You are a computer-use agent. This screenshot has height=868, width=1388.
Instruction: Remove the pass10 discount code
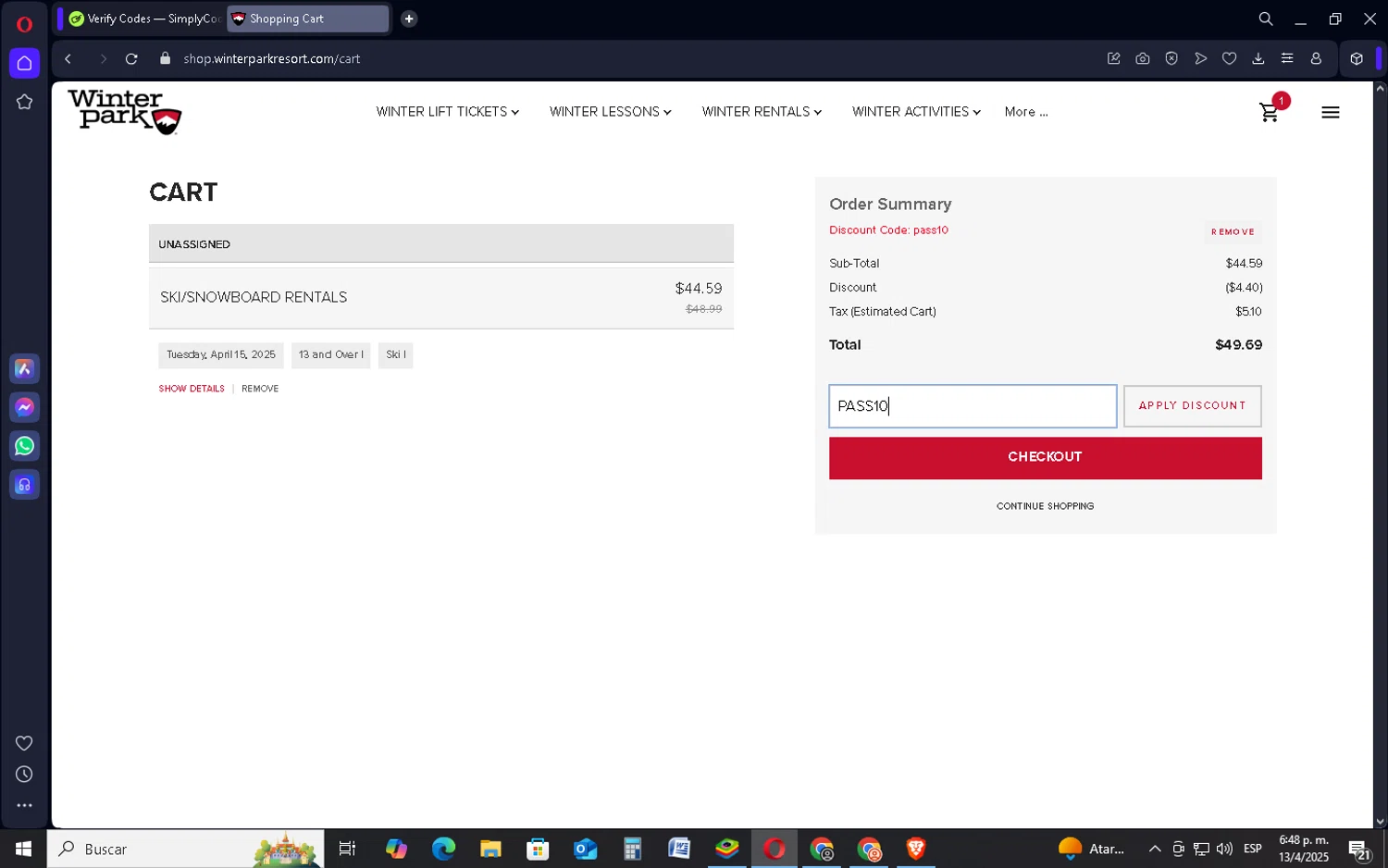(x=1233, y=232)
